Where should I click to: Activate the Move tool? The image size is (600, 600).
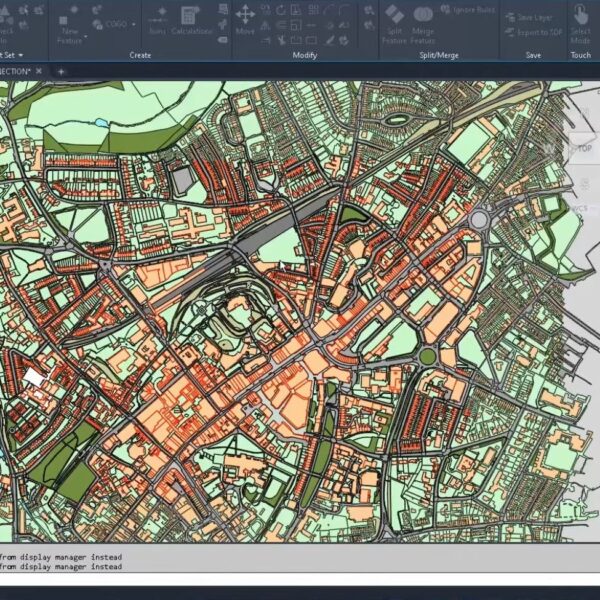(x=245, y=18)
